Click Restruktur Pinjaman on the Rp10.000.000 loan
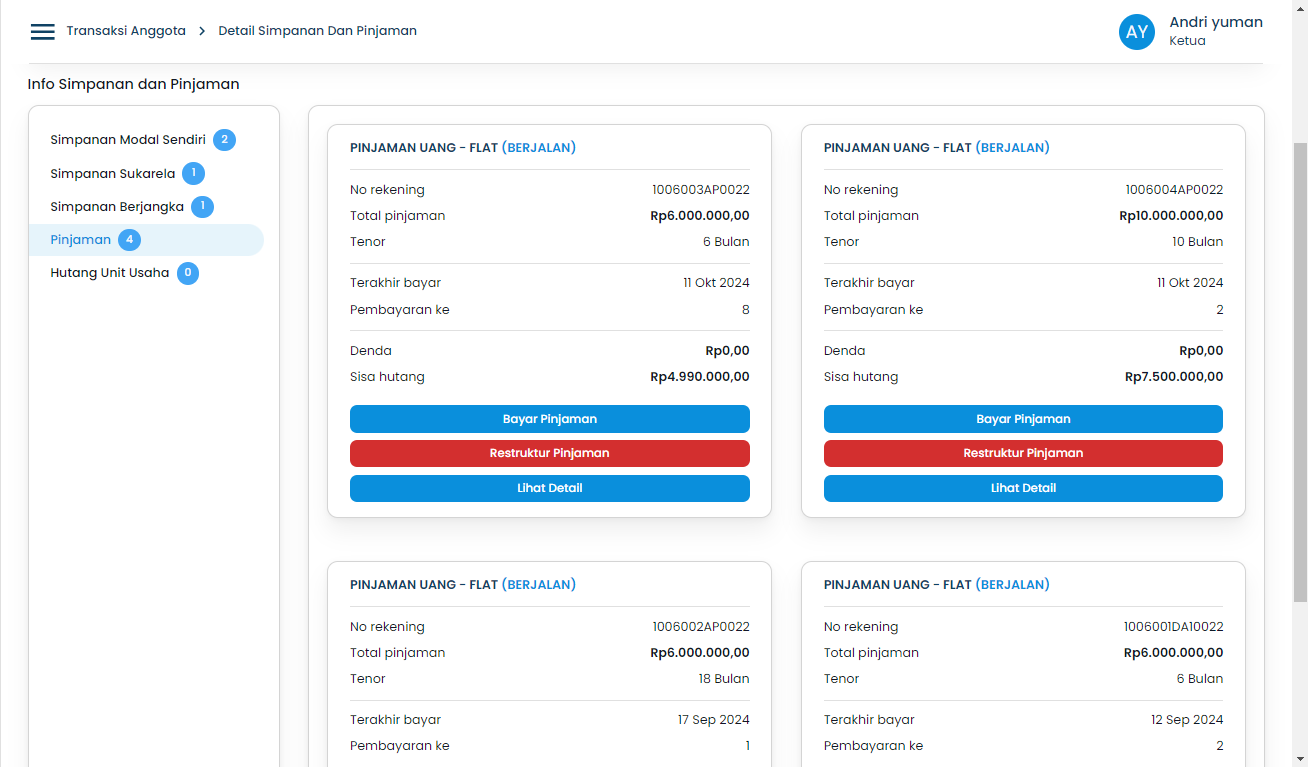This screenshot has height=767, width=1308. [x=1022, y=454]
